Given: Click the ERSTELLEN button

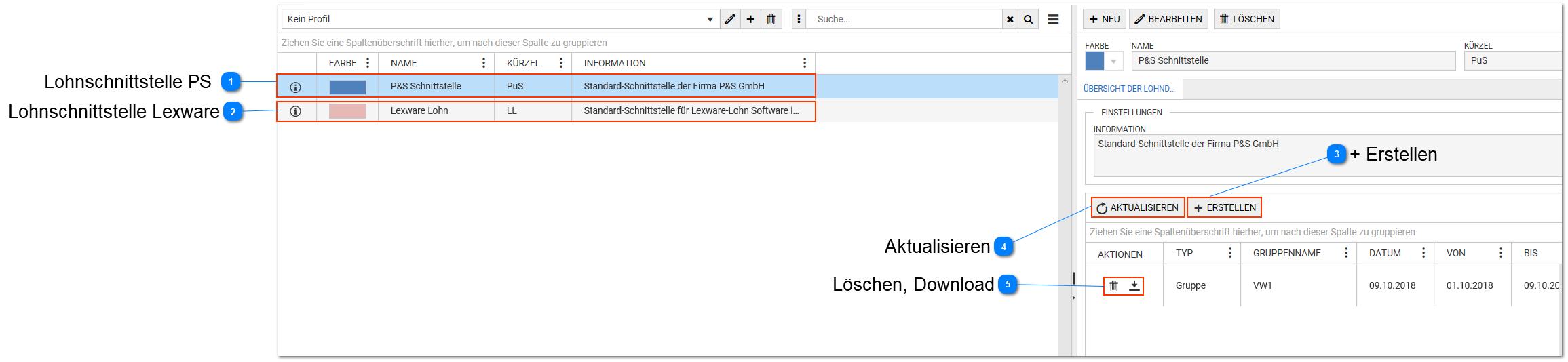Looking at the screenshot, I should [x=1225, y=207].
